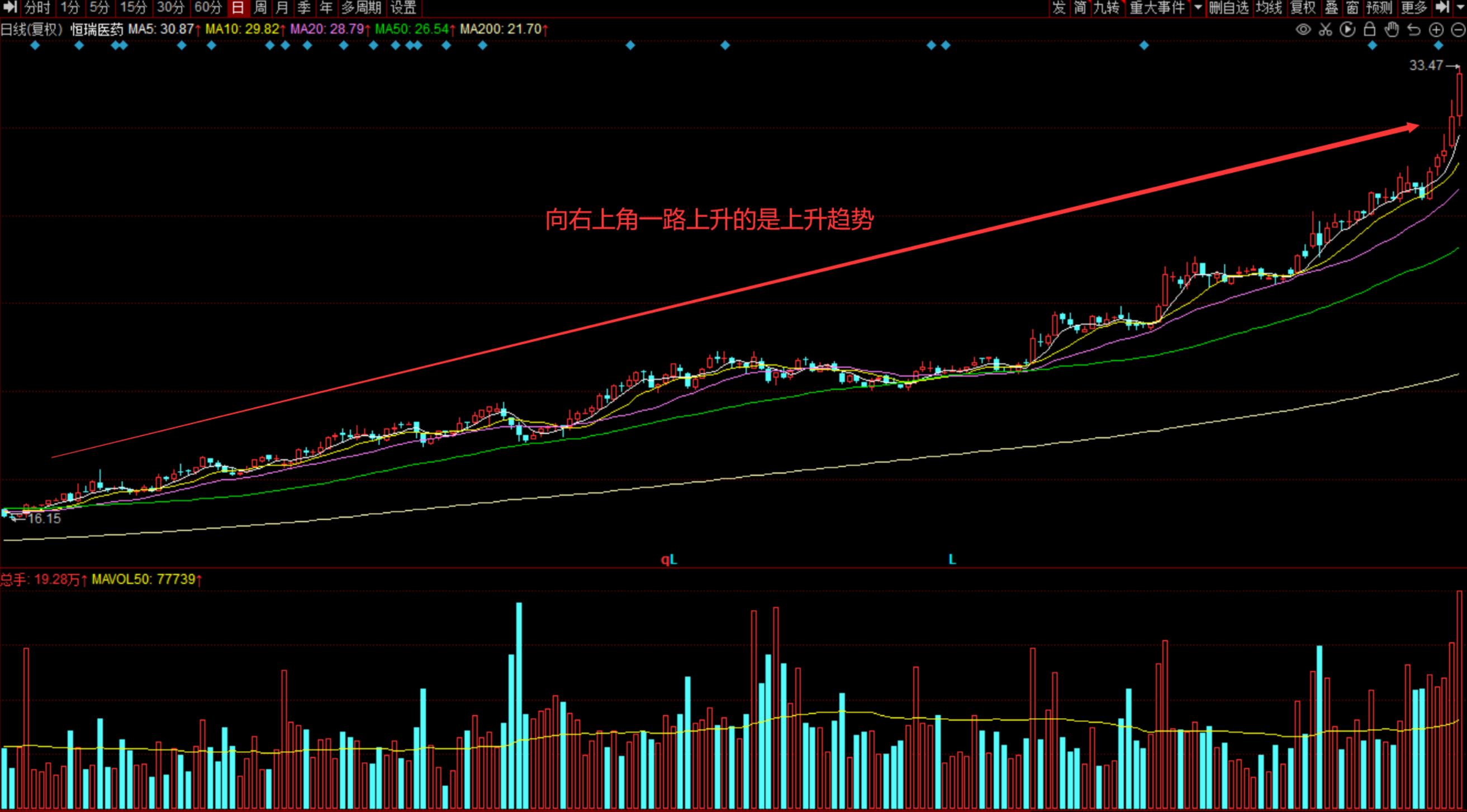Screen dimensions: 1467x812
Task: Toggle the 复权 price adjustment
Action: tap(1303, 7)
